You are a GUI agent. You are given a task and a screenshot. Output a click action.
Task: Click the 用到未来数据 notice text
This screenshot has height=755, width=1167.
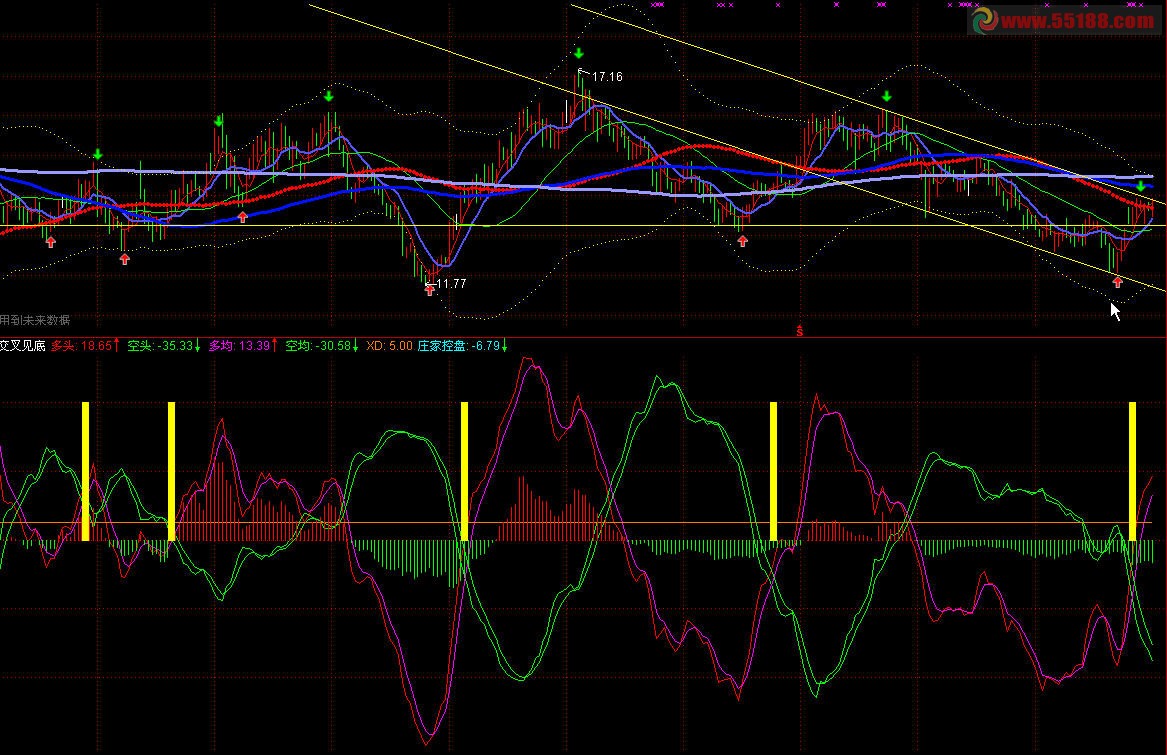pyautogui.click(x=35, y=320)
